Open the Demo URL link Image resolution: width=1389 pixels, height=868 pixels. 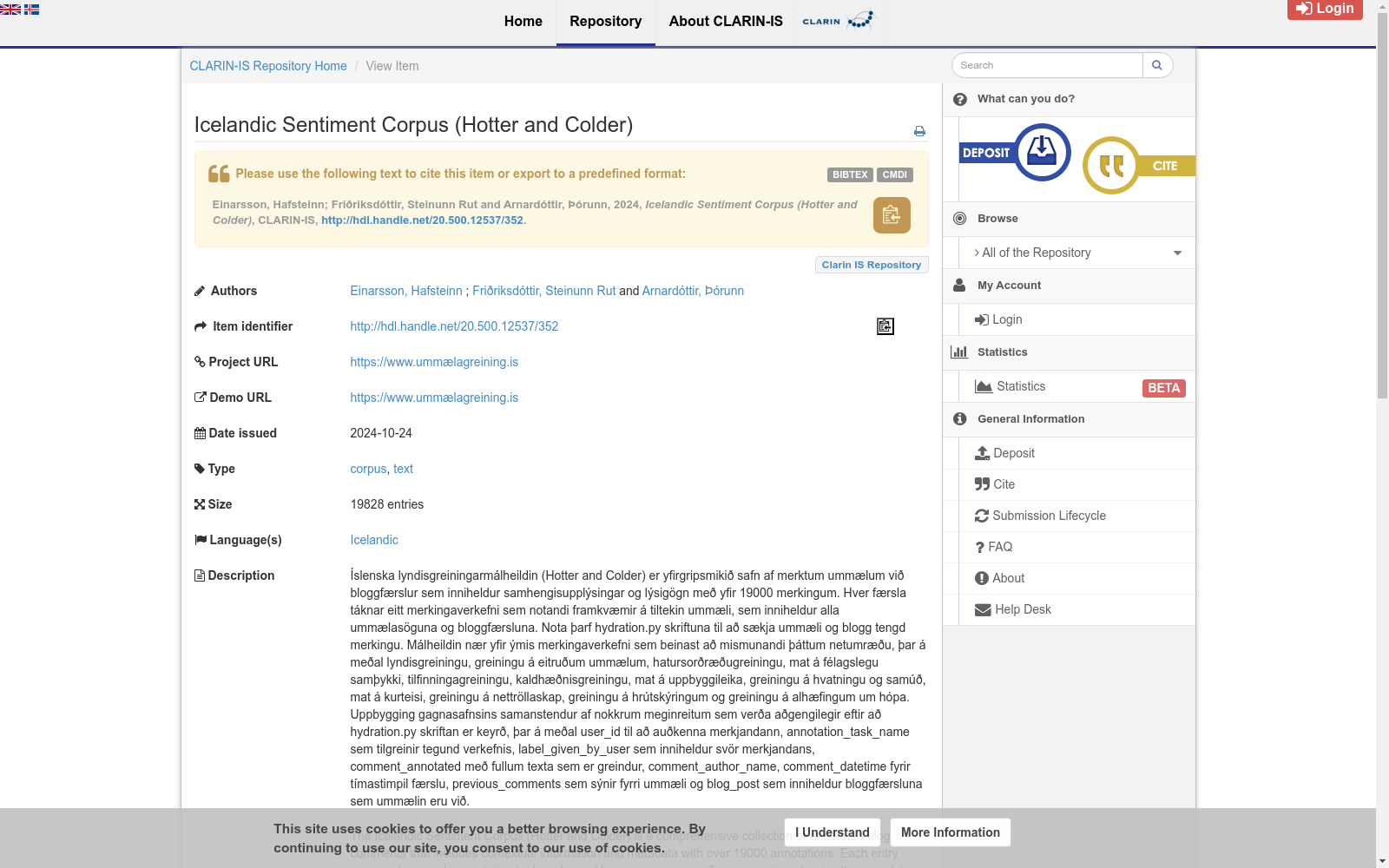point(434,398)
